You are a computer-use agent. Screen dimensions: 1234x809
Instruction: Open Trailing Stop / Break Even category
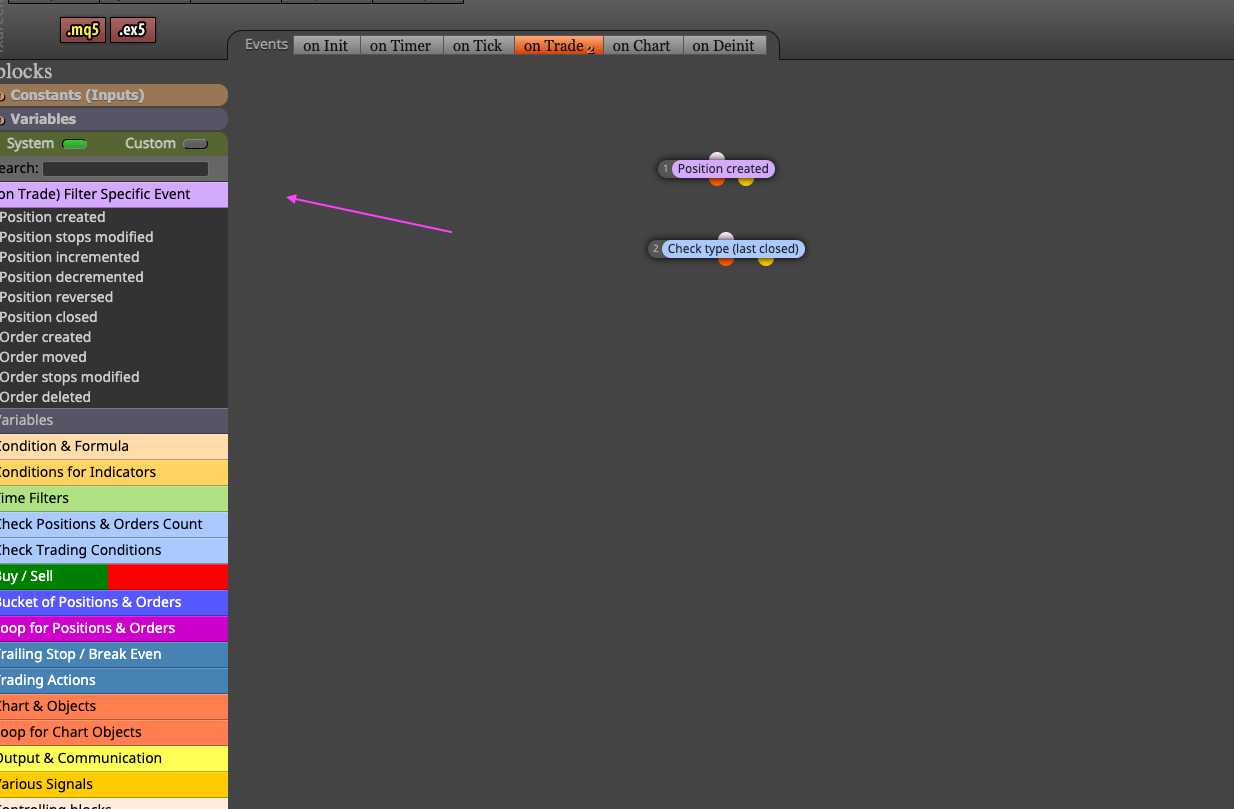[x=114, y=654]
